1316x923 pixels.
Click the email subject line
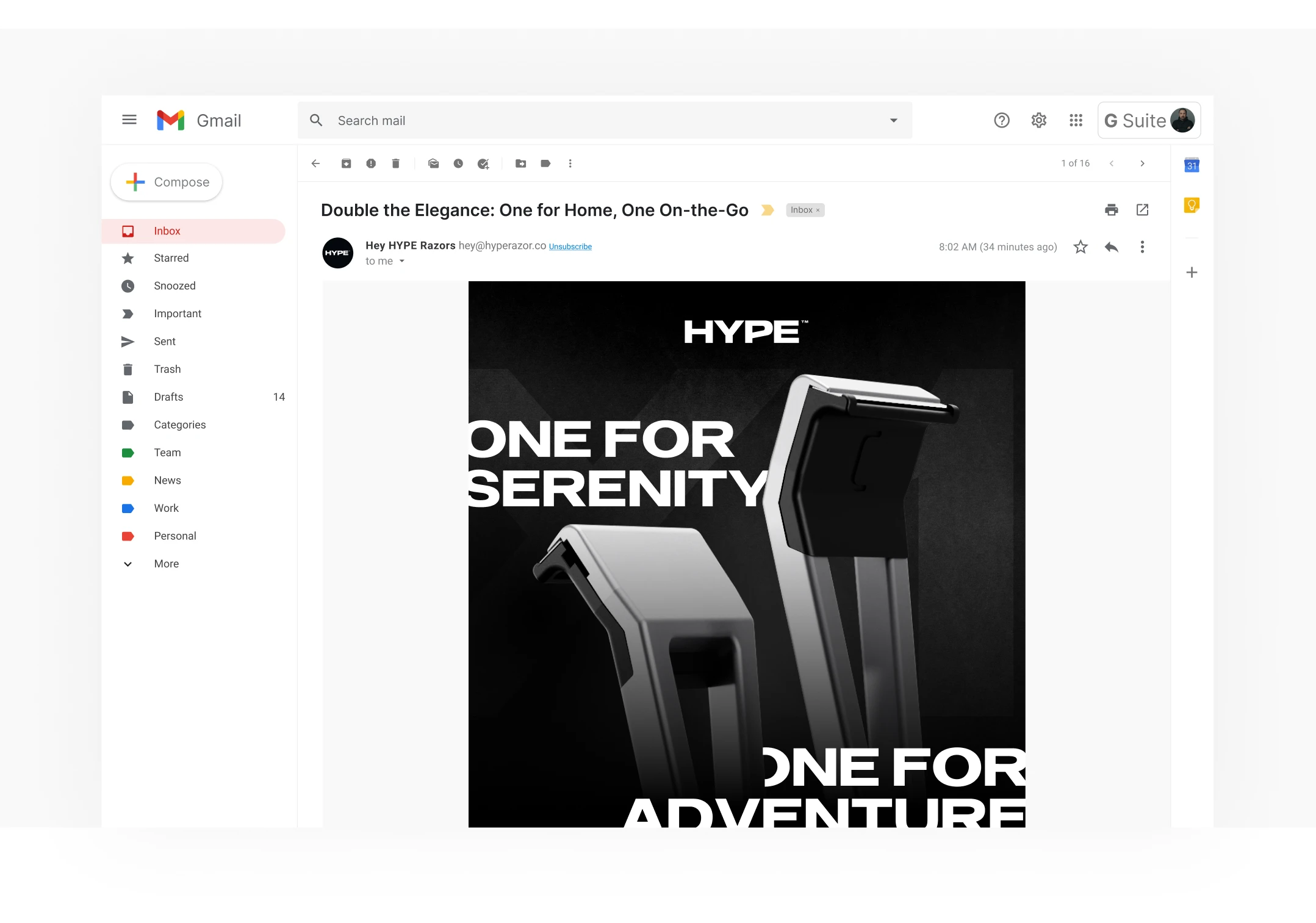click(x=534, y=210)
